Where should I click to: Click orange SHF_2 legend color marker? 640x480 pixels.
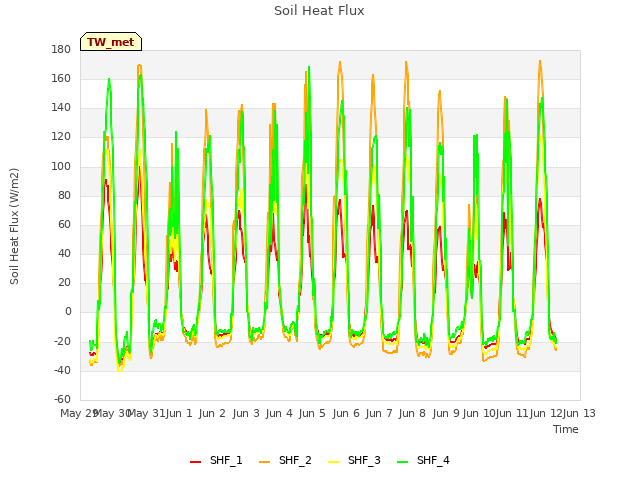[264, 462]
